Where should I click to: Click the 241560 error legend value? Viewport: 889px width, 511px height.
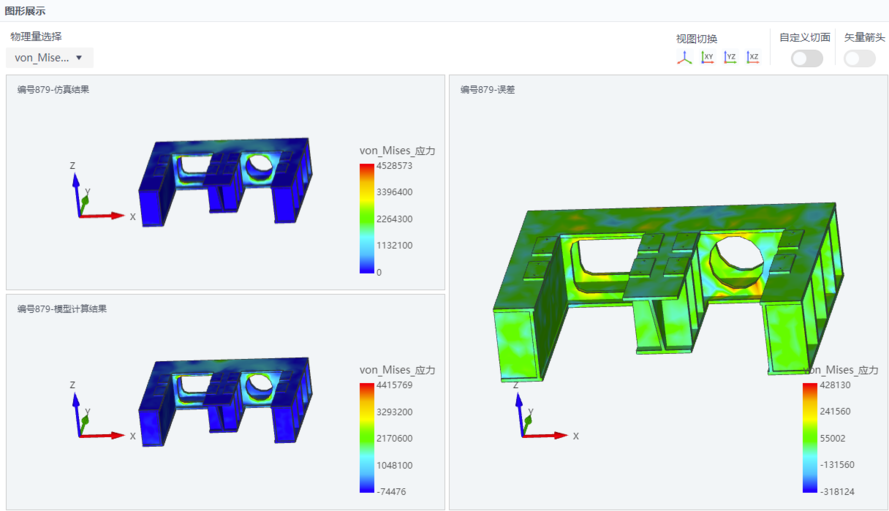[835, 411]
